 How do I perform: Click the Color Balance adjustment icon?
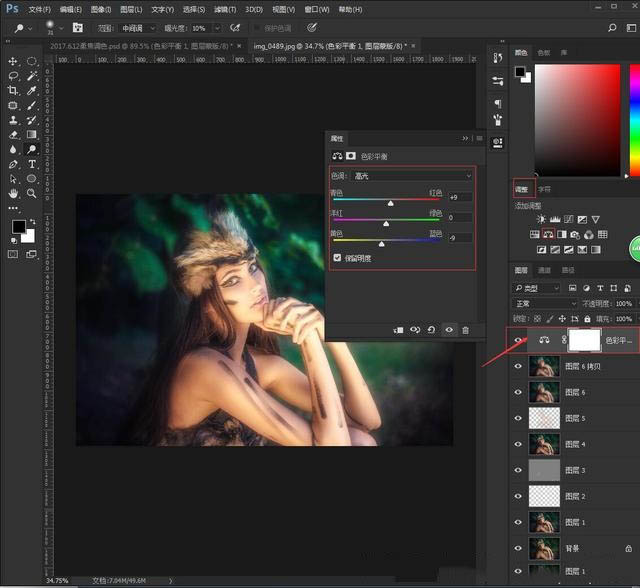click(x=548, y=233)
